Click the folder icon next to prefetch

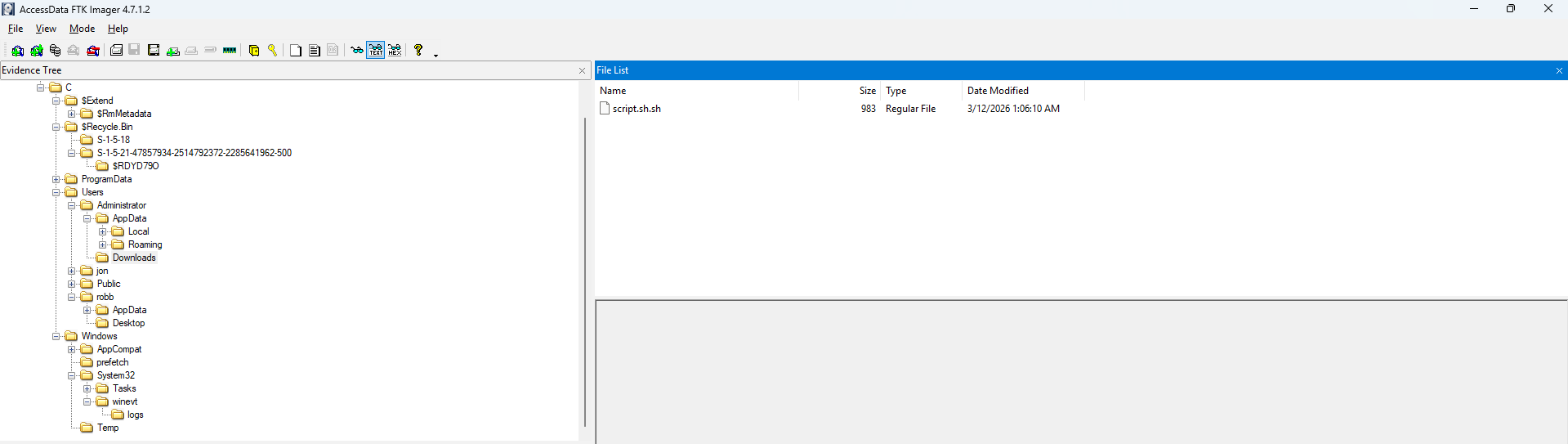click(x=87, y=362)
